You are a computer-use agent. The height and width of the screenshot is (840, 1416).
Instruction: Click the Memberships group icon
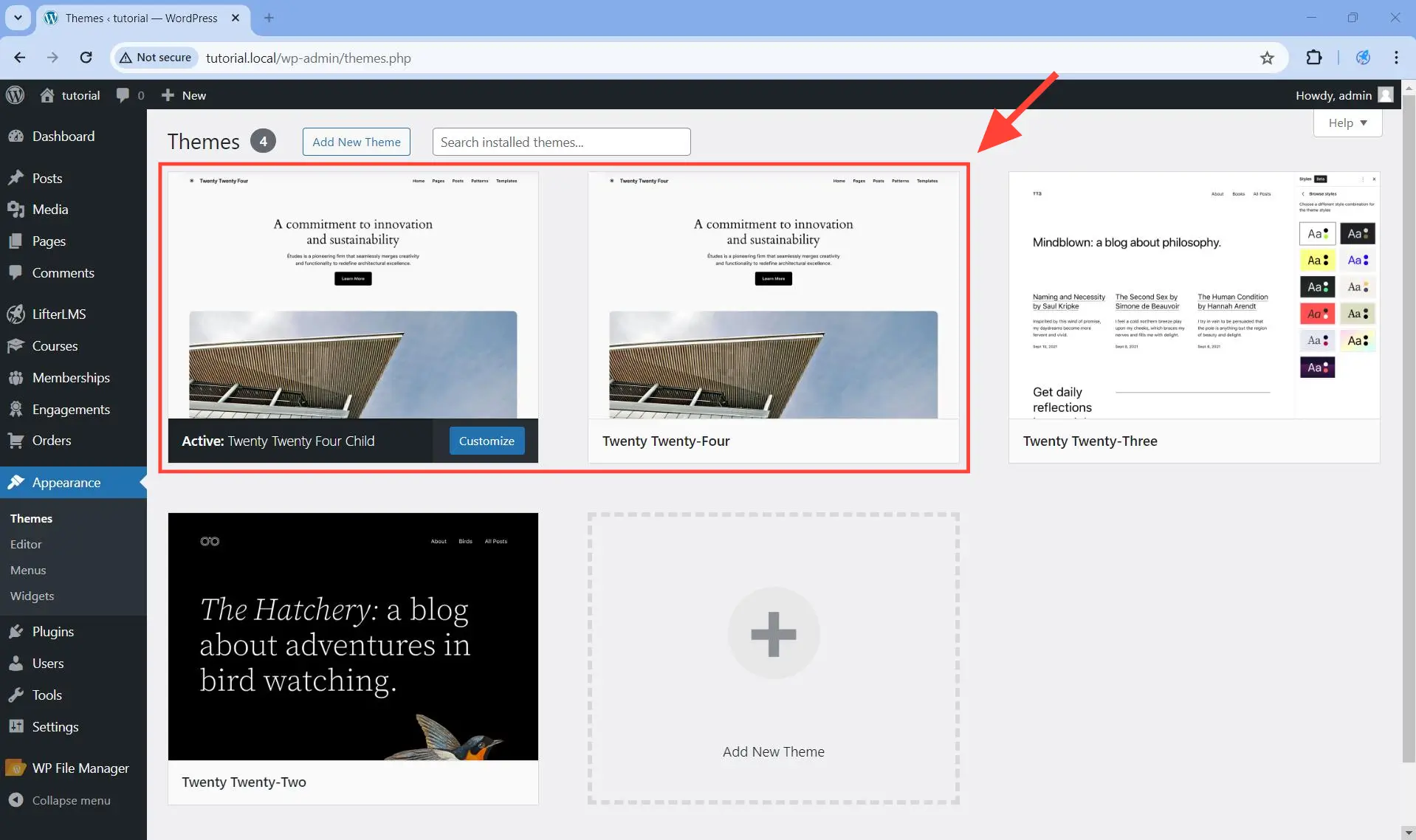(x=16, y=377)
